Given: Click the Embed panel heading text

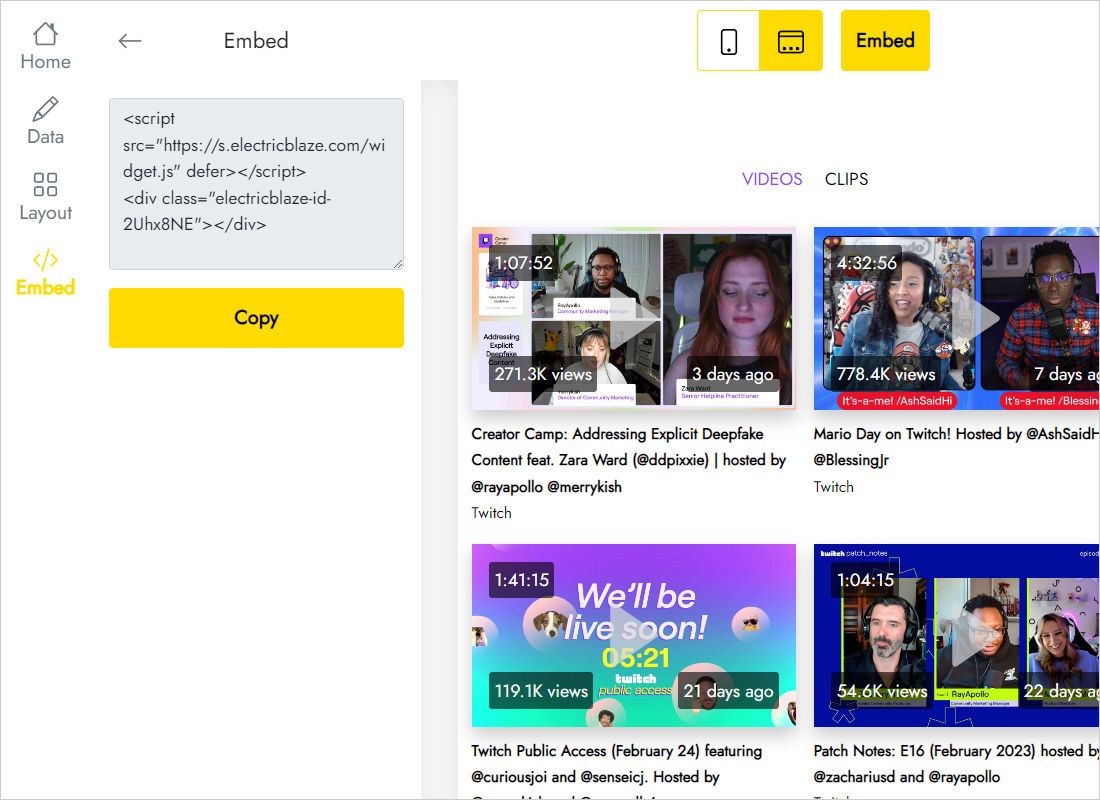Looking at the screenshot, I should [256, 41].
